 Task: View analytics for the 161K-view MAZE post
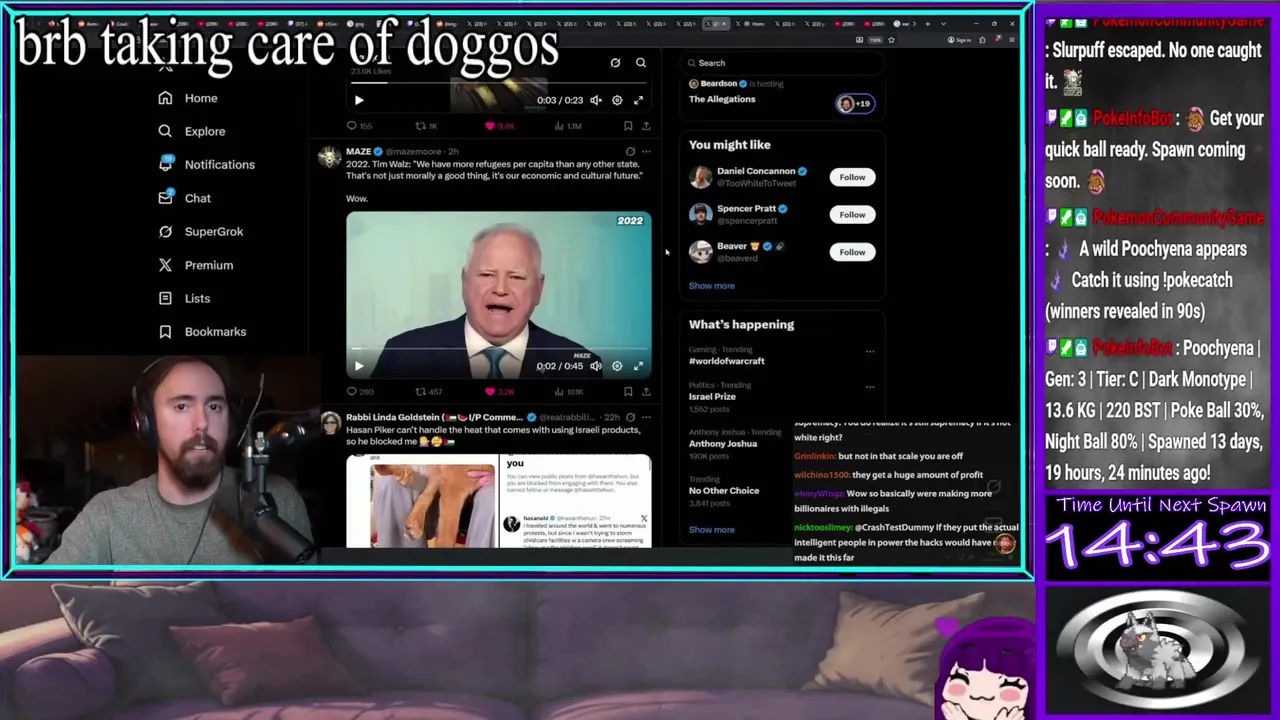[x=569, y=392]
